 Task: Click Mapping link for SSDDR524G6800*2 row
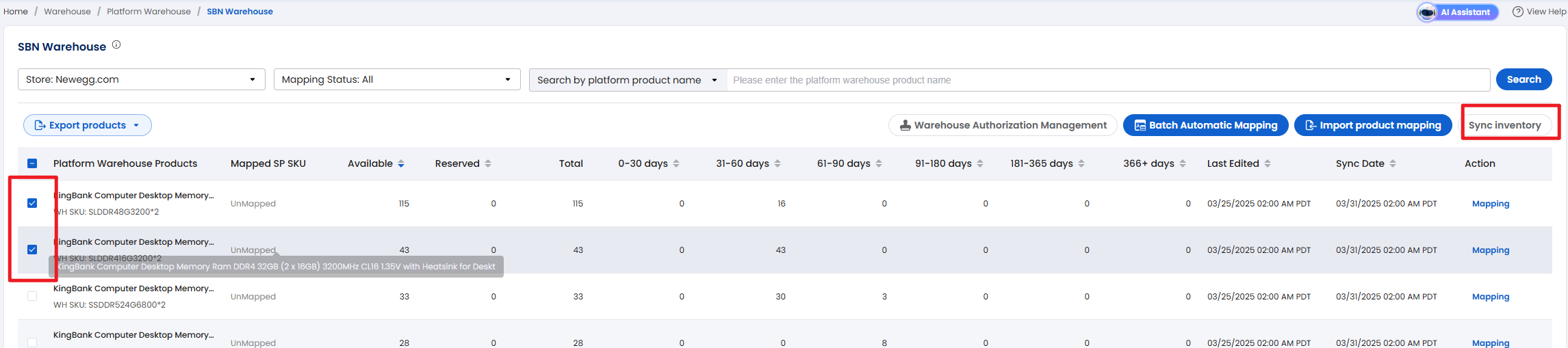click(x=1491, y=297)
